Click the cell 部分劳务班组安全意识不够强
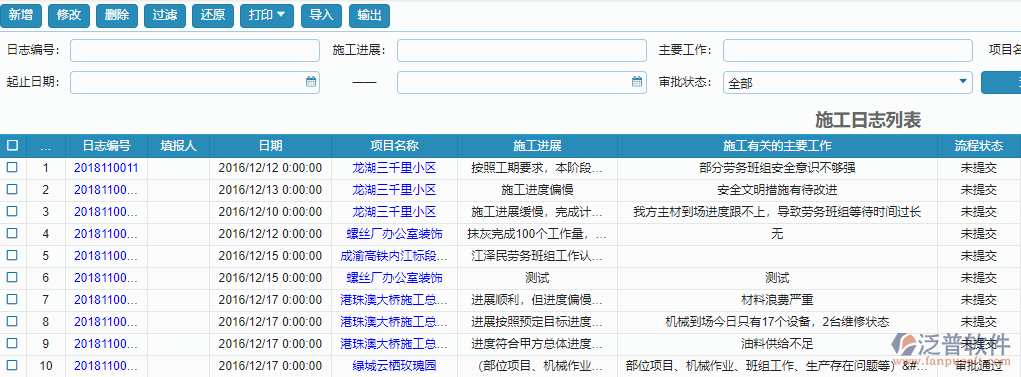This screenshot has width=1021, height=377. coord(777,168)
